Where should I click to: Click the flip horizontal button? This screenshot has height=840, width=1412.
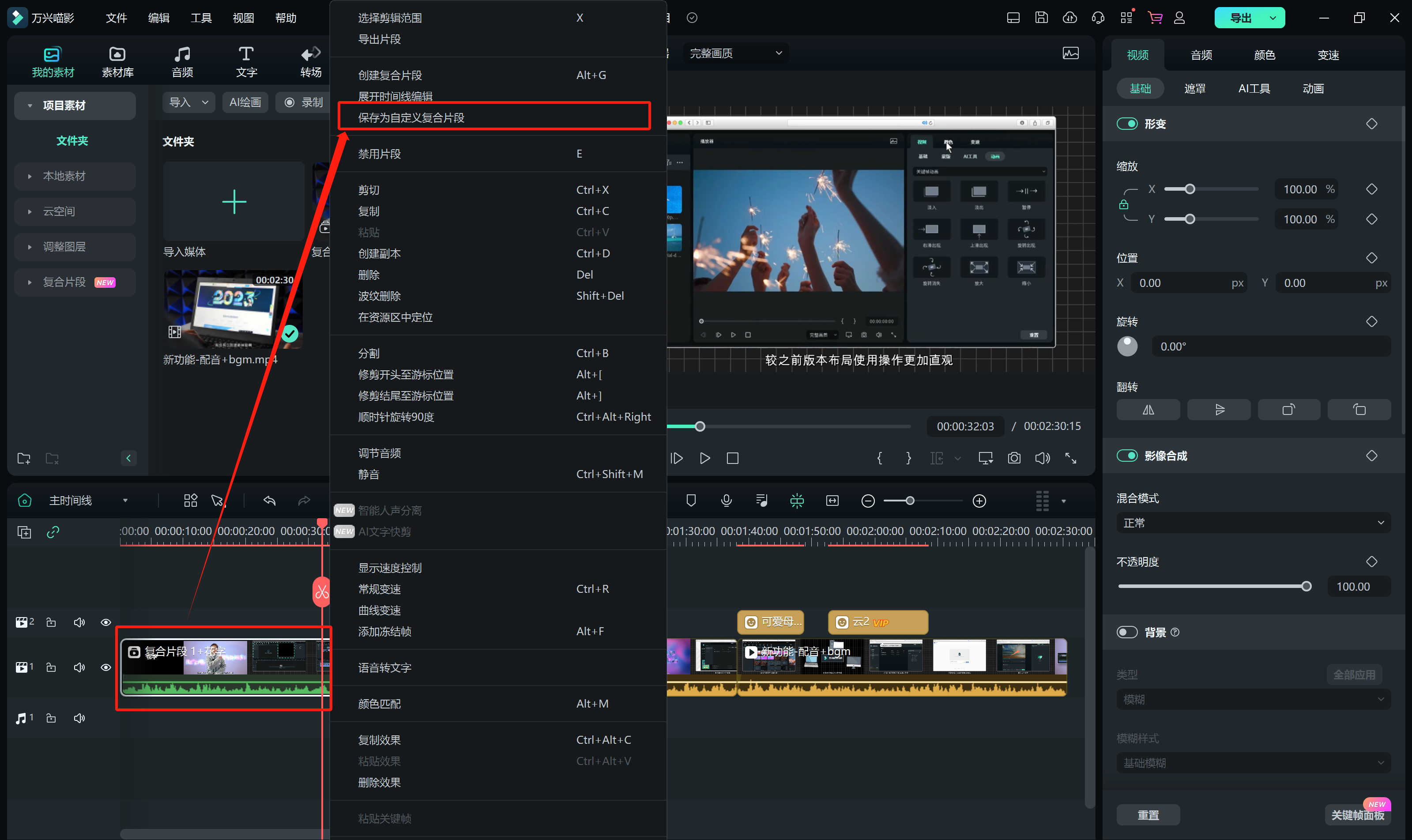[x=1148, y=410]
